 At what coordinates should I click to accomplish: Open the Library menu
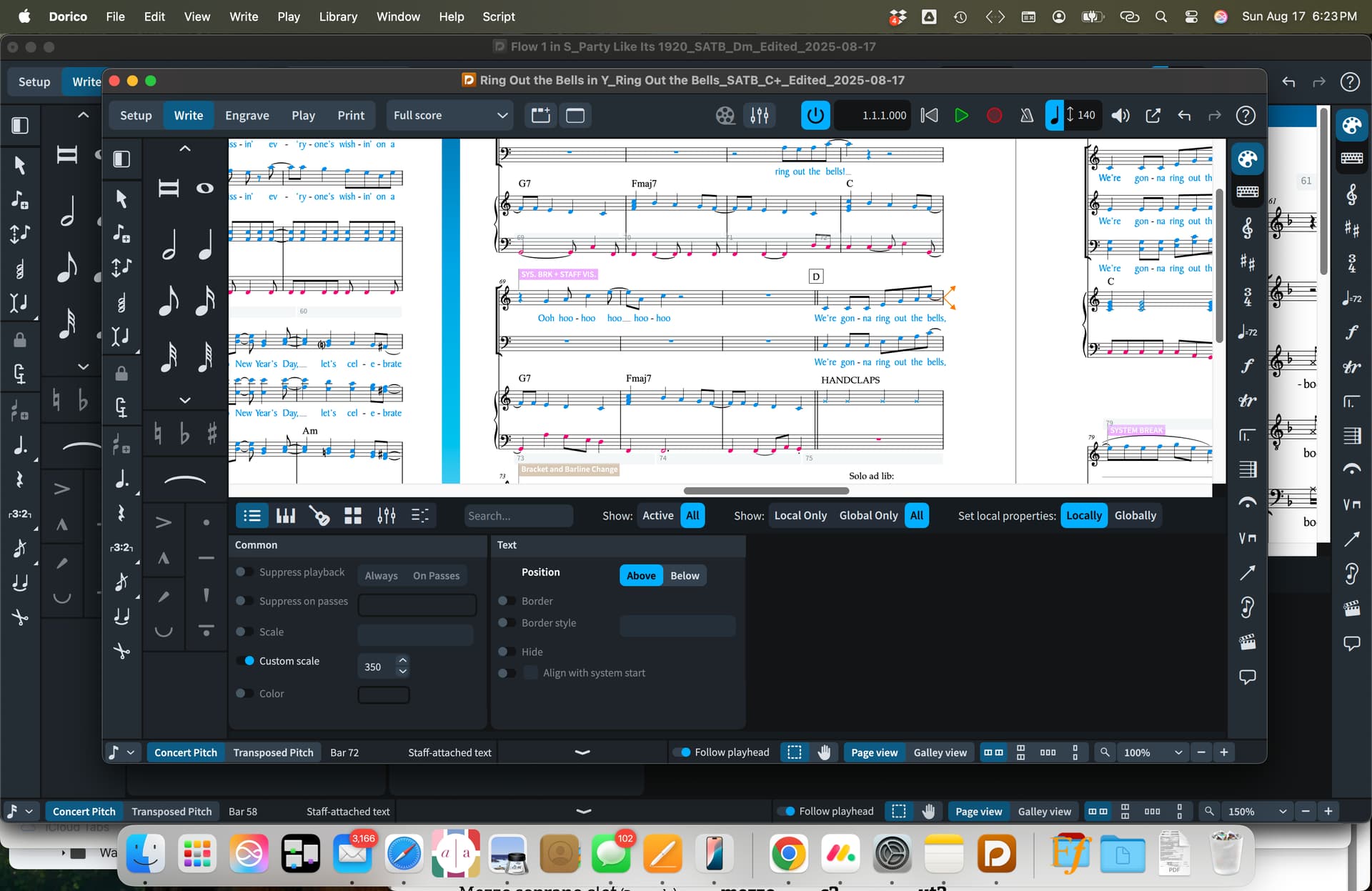point(337,16)
